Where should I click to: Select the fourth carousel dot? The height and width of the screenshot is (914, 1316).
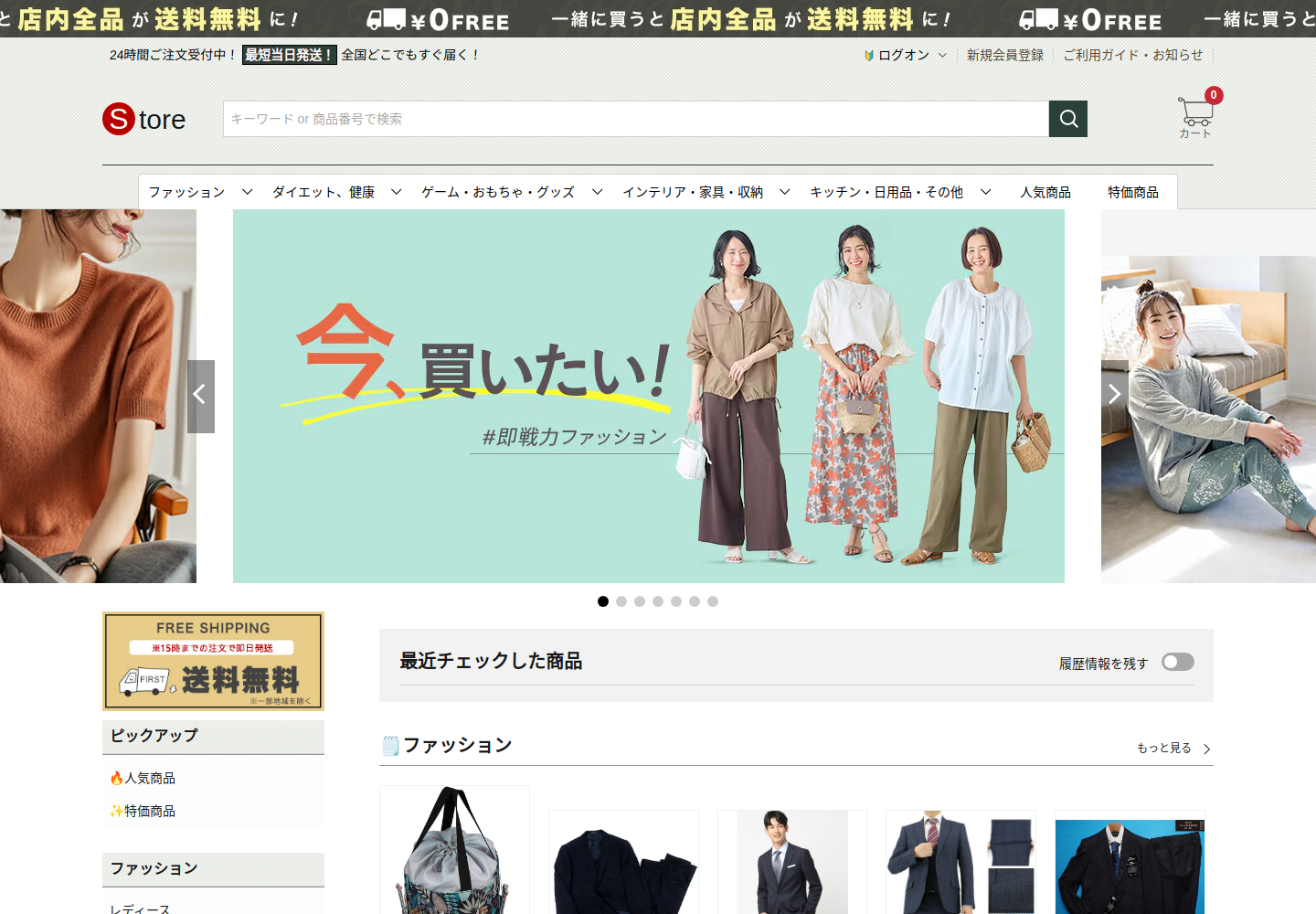658,601
